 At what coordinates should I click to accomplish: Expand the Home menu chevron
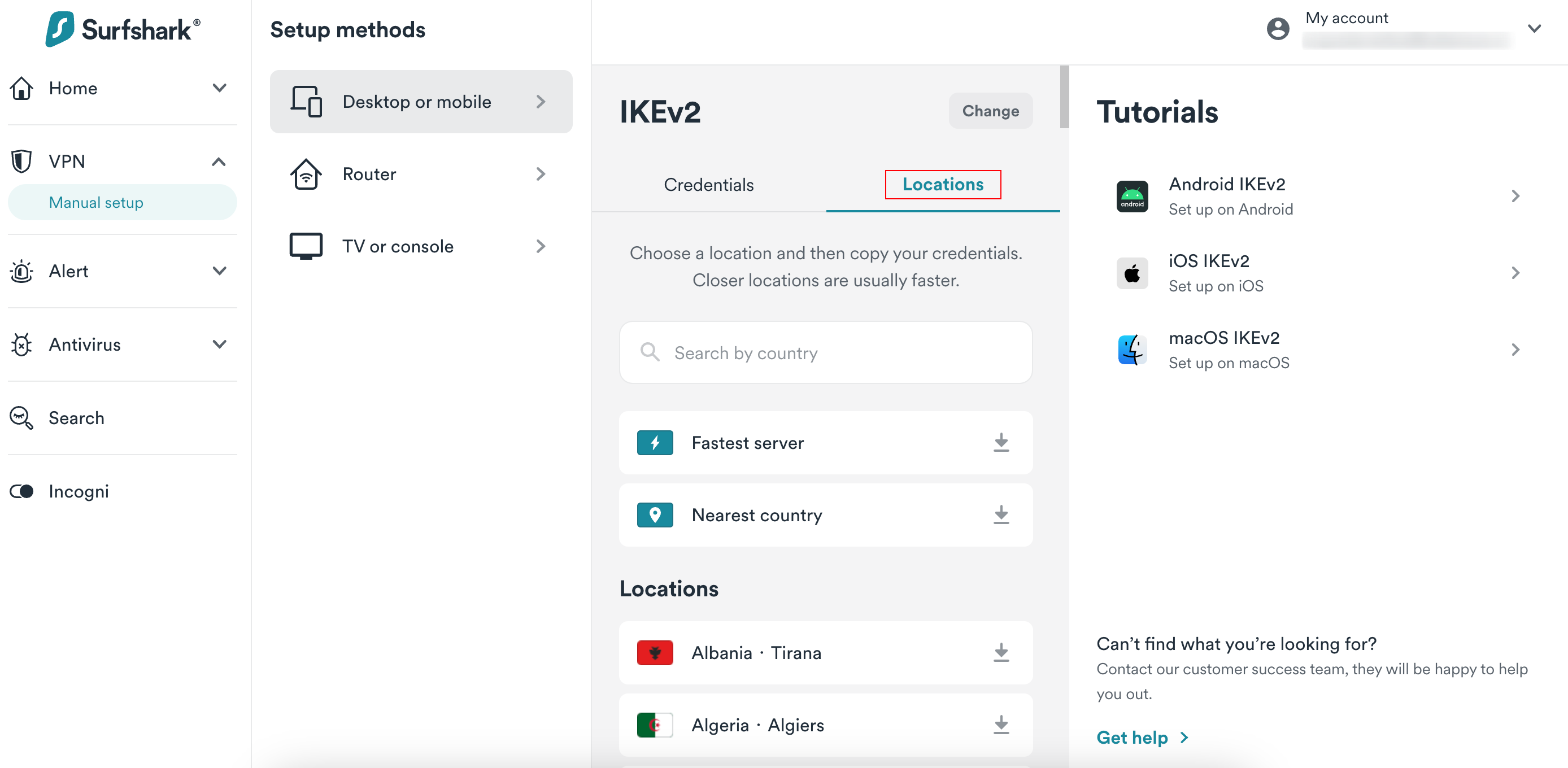click(x=219, y=88)
